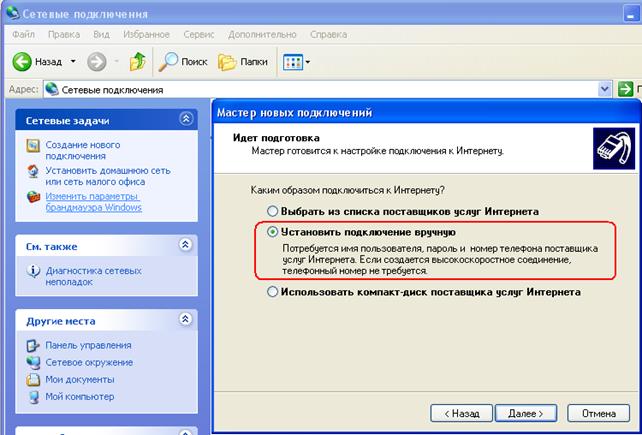642x435 pixels.
Task: Click Каким образом подключиться к Интернету text
Action: coord(348,190)
